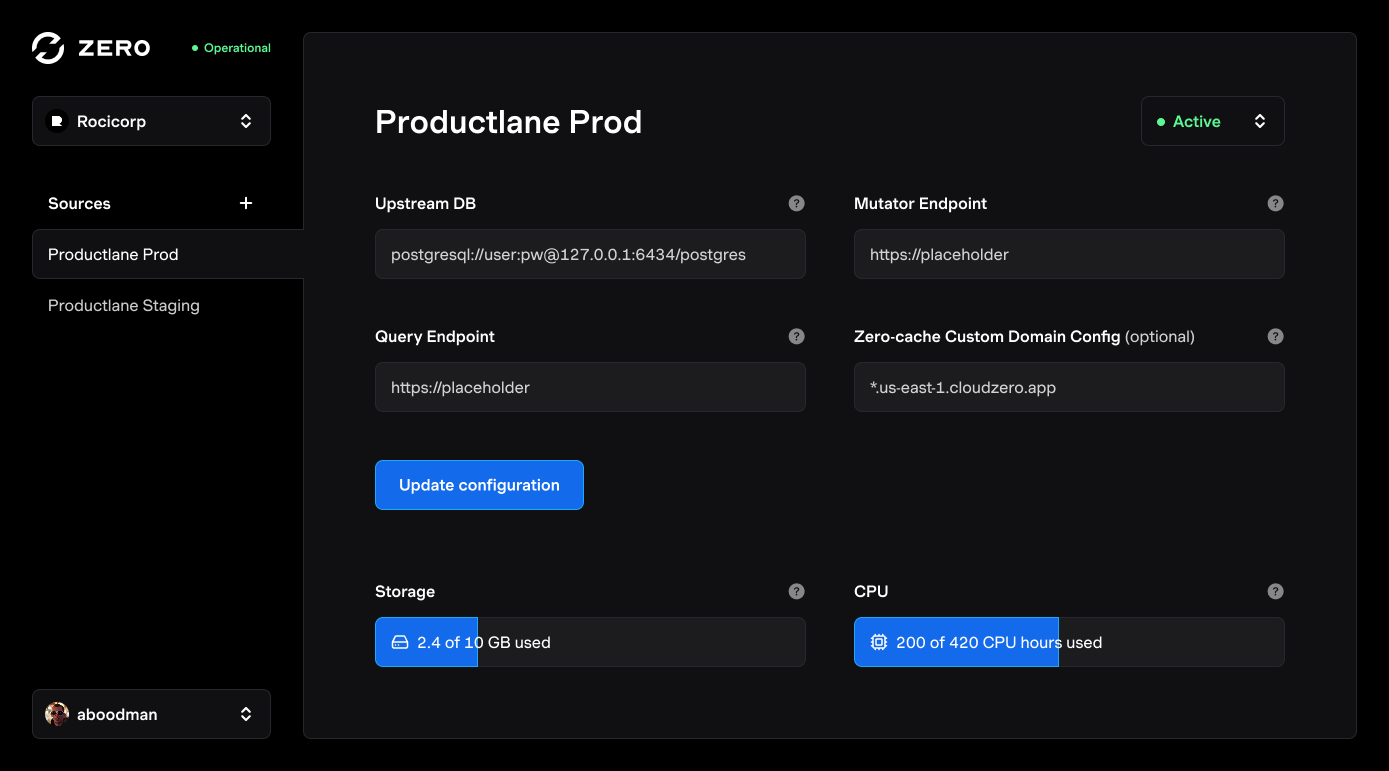The height and width of the screenshot is (771, 1389).
Task: Click the Operational status link
Action: 229,47
